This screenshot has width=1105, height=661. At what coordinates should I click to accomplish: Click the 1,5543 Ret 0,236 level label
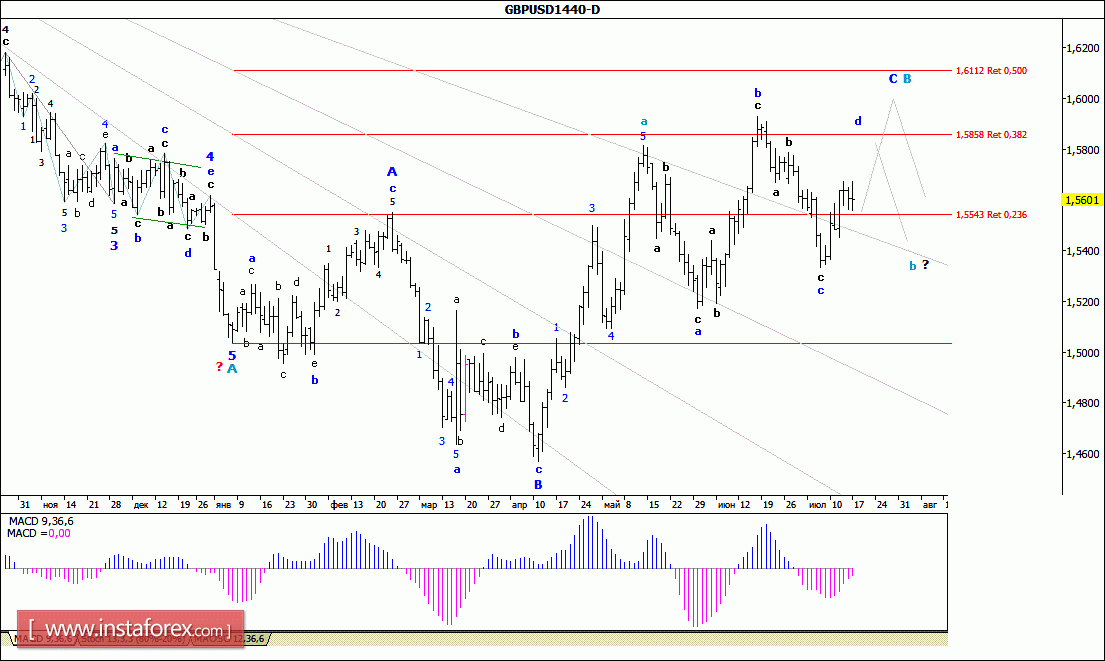pos(991,215)
